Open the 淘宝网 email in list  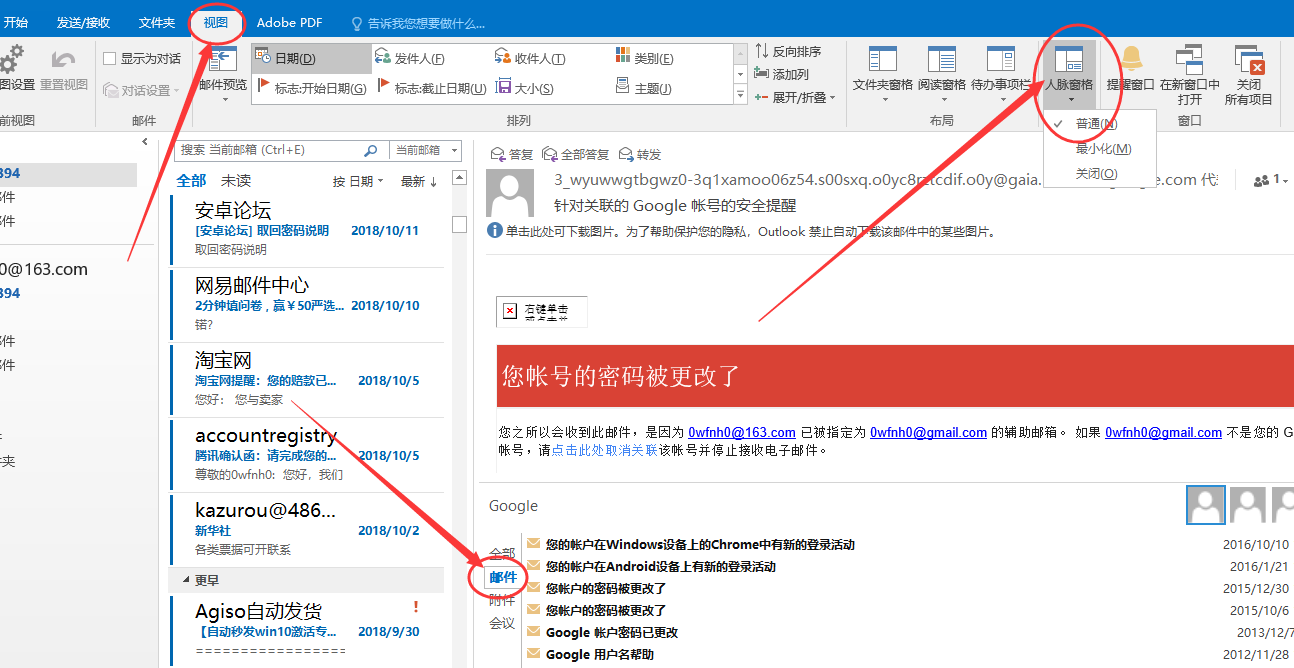tap(307, 379)
